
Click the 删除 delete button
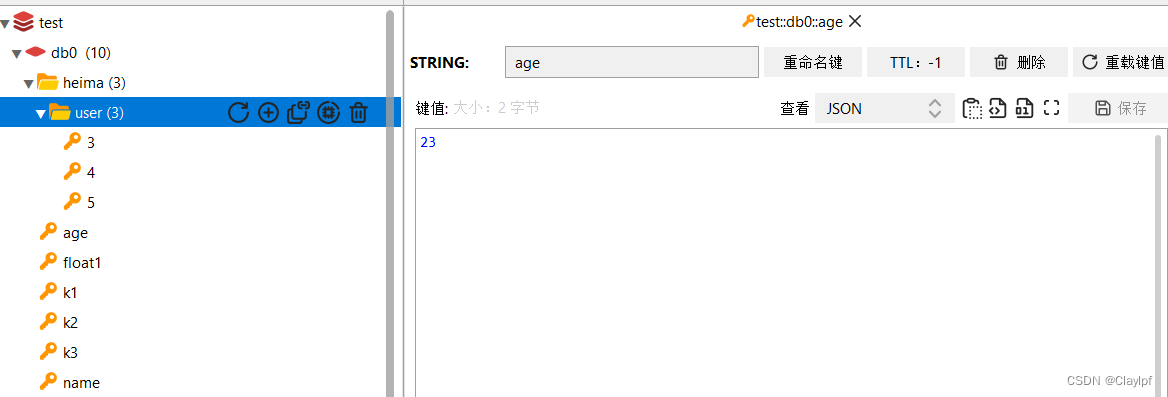click(1018, 62)
